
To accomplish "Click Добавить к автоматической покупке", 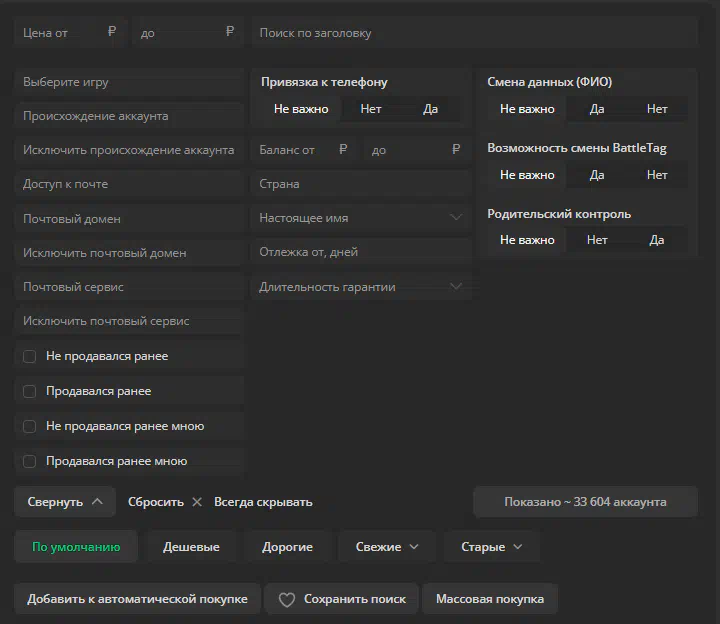I will tap(137, 599).
